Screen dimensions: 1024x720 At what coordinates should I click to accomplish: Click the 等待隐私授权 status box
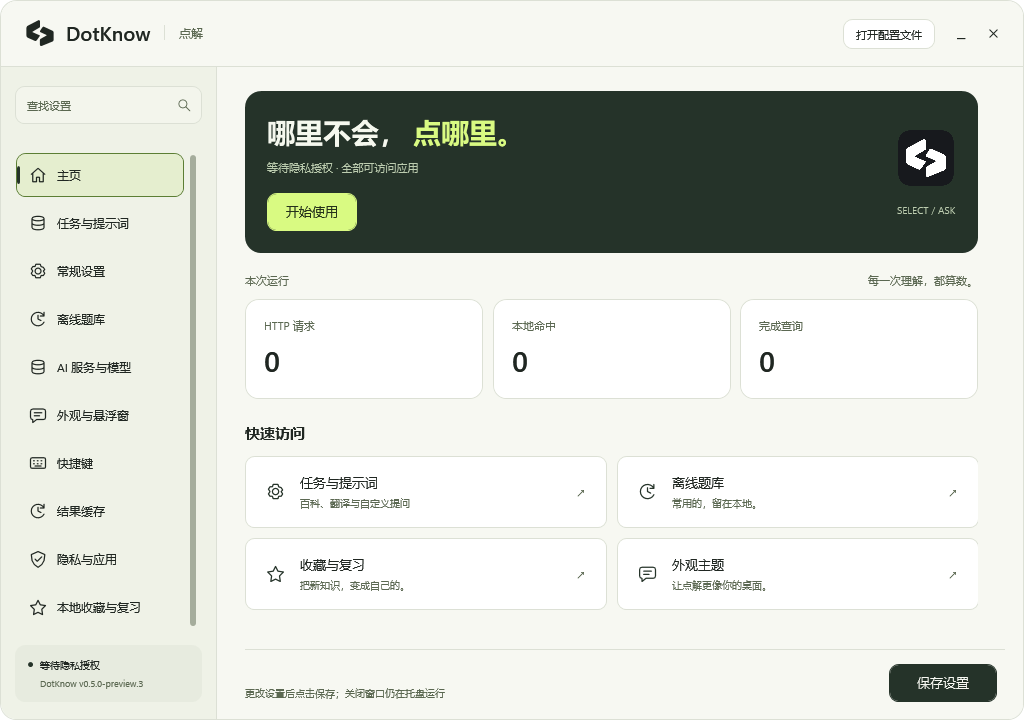point(108,674)
